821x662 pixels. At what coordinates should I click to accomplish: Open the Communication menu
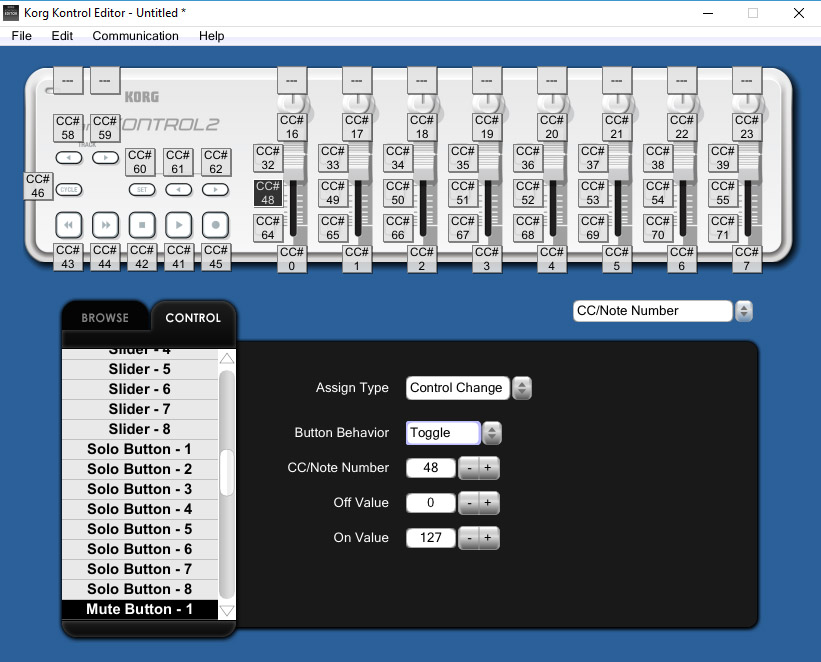coord(136,36)
